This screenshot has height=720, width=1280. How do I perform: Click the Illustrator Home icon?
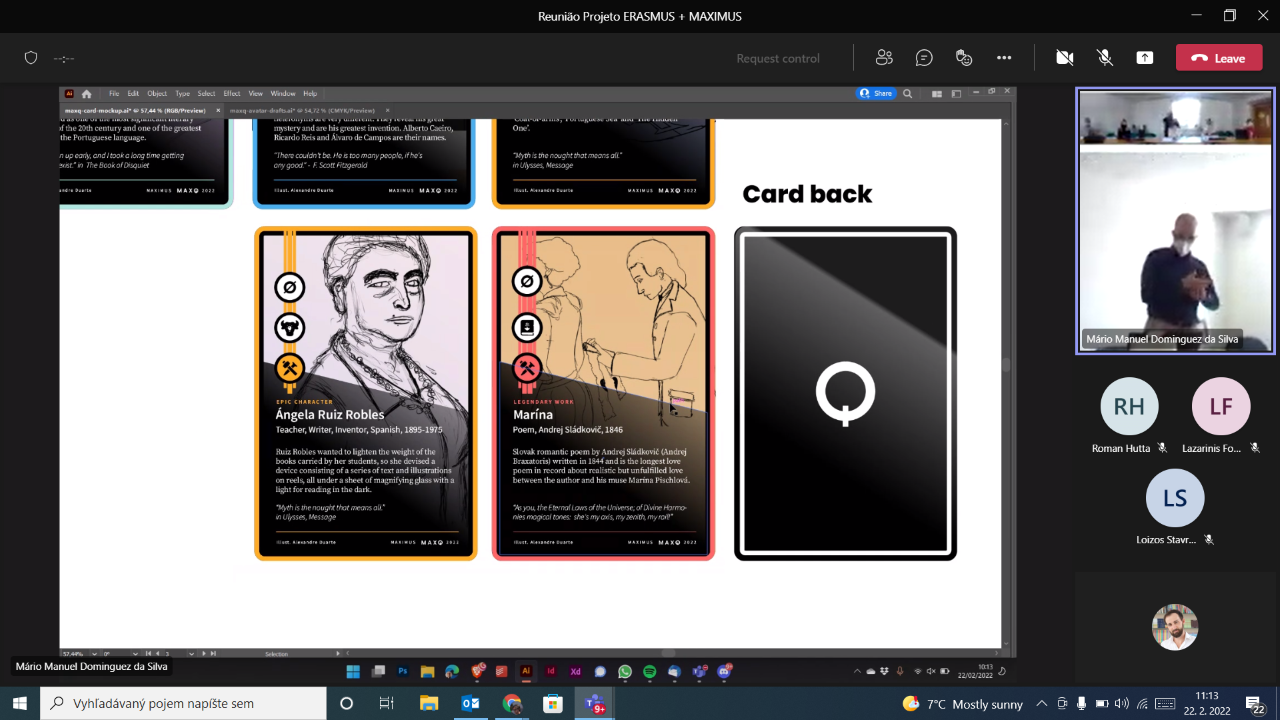(87, 93)
